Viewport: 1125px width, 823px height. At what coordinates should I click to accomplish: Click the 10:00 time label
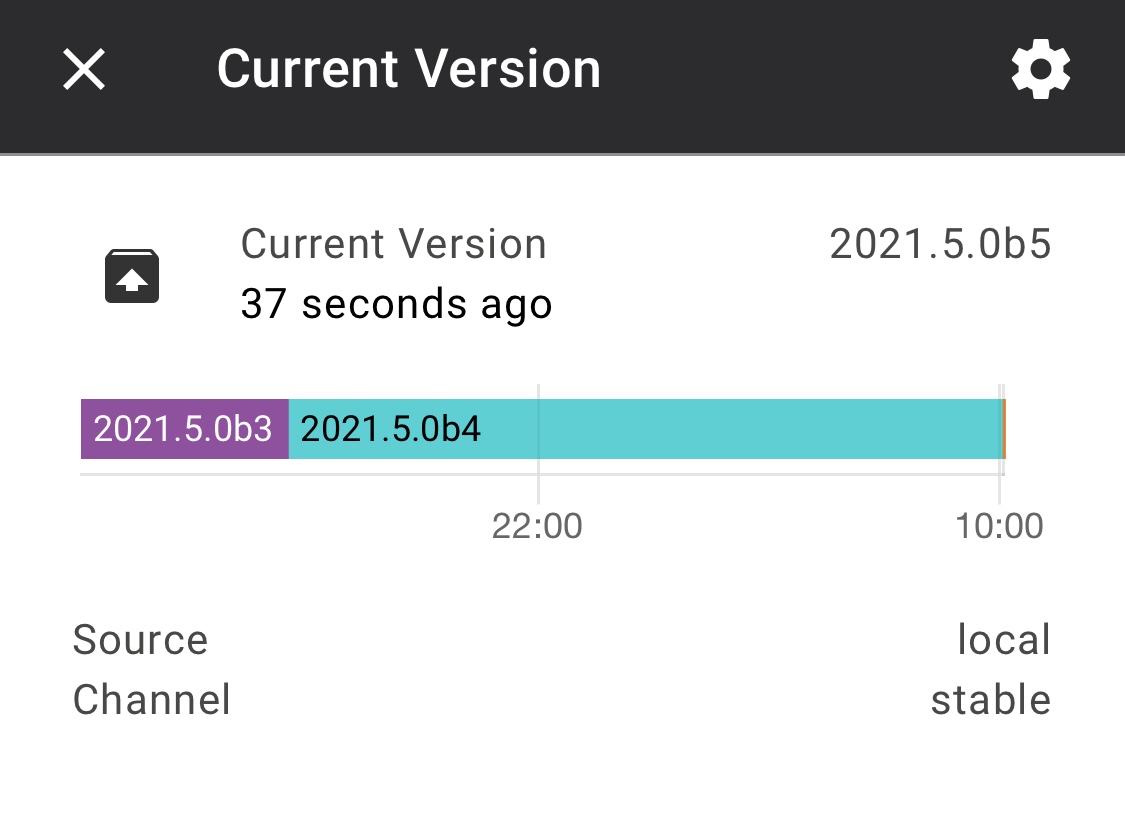[1001, 525]
